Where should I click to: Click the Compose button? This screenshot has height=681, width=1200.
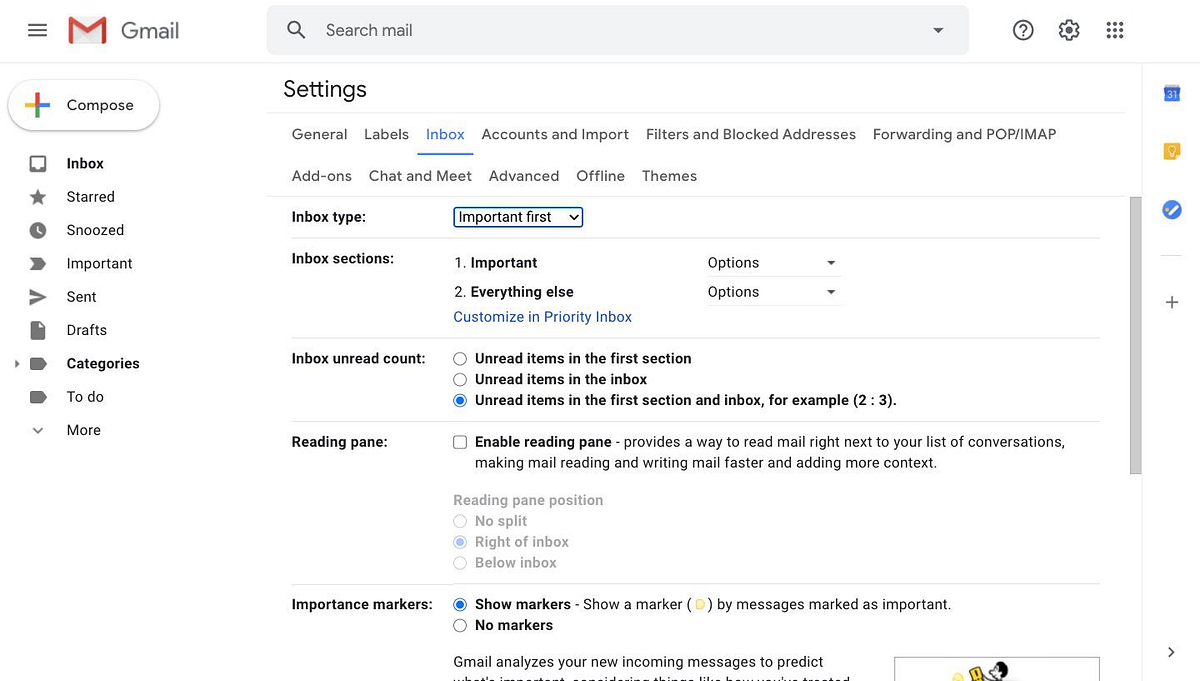coord(83,104)
